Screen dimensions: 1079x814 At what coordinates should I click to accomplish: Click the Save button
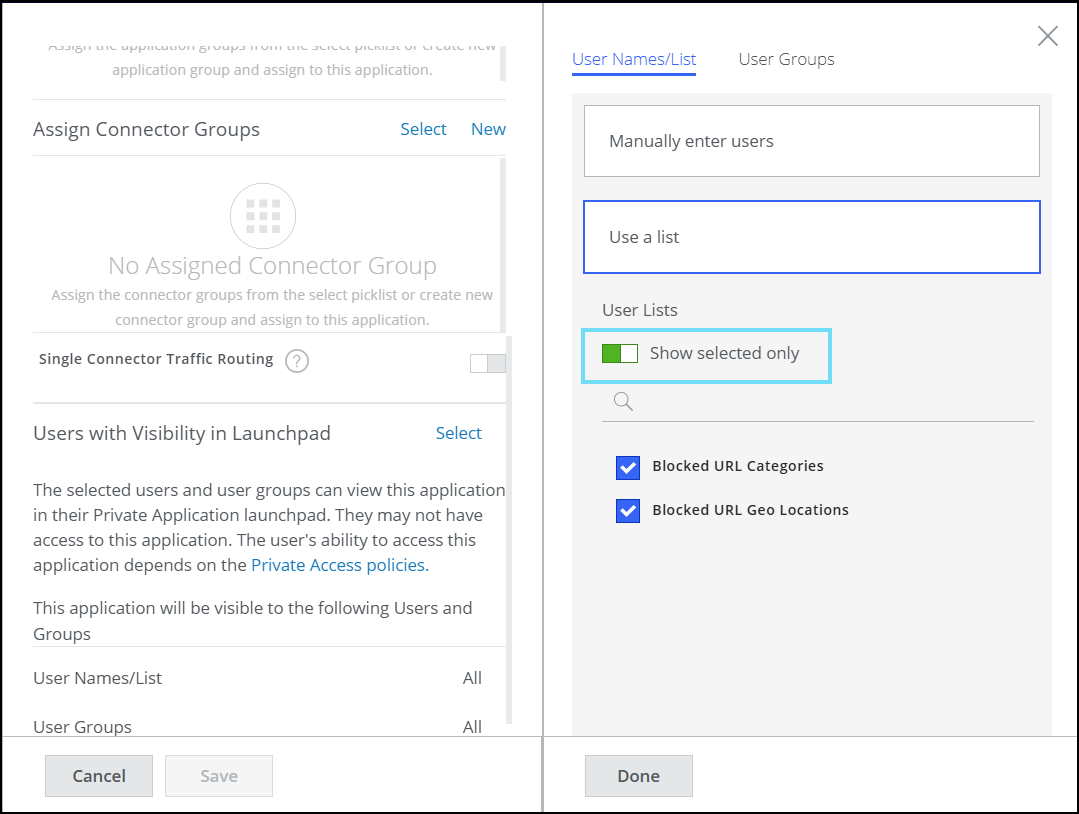[x=219, y=776]
